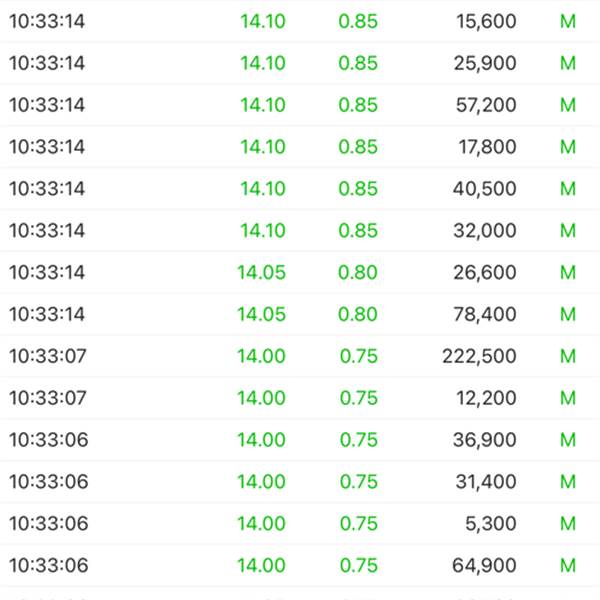Click the 36,900 volume entry
The image size is (600, 600).
pos(484,440)
